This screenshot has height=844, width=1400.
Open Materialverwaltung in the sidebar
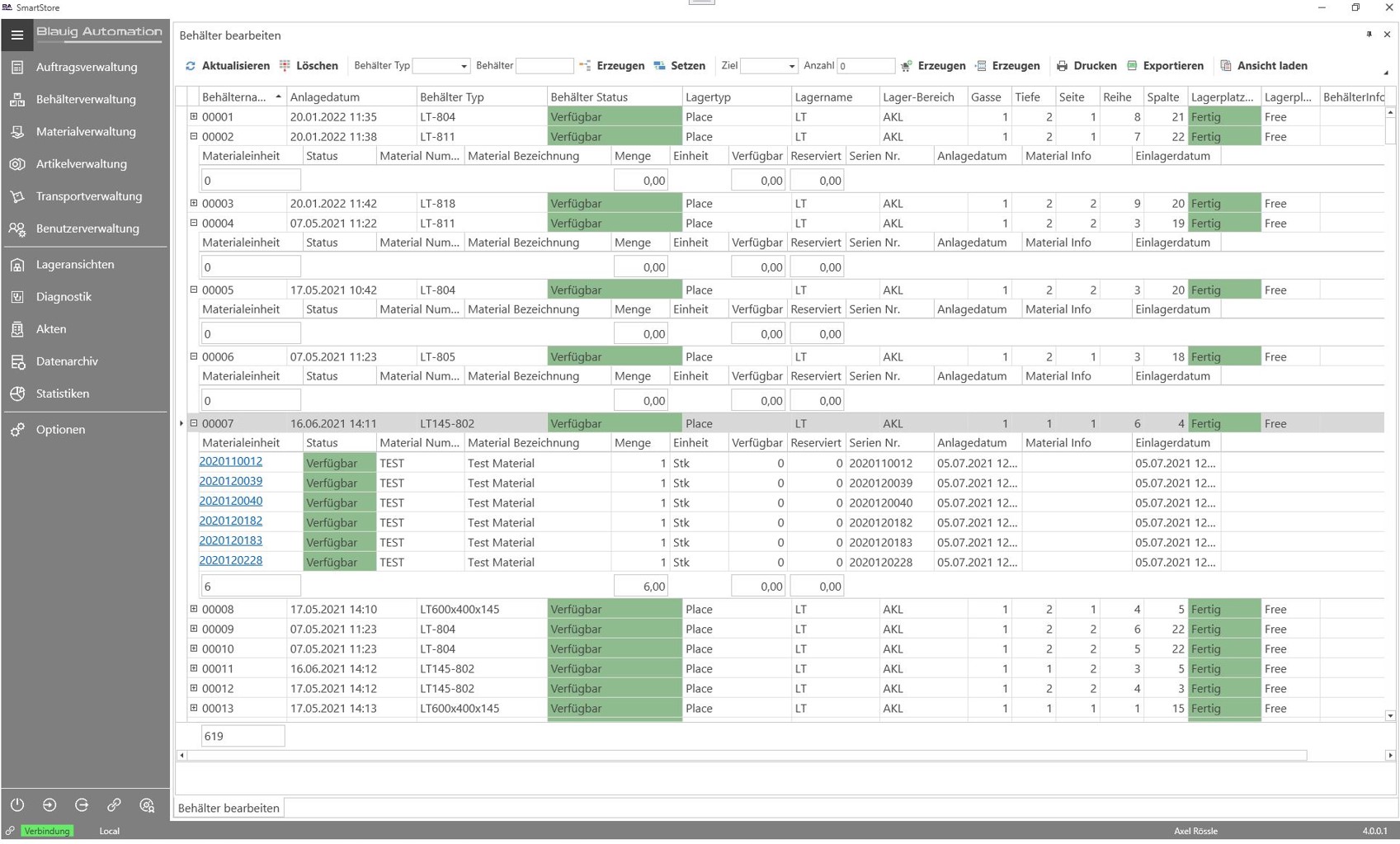(x=86, y=131)
